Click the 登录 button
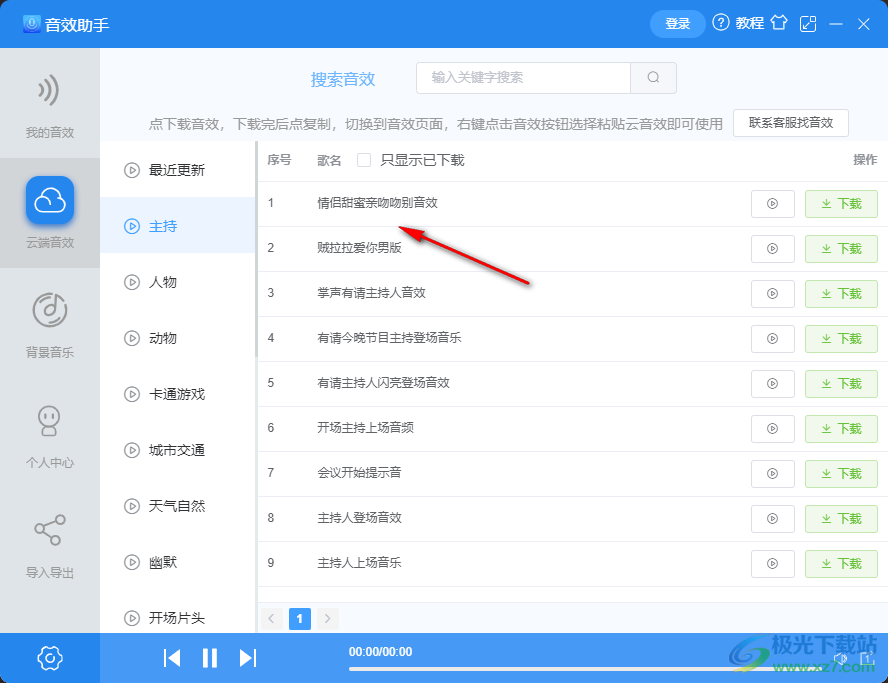 click(x=677, y=22)
